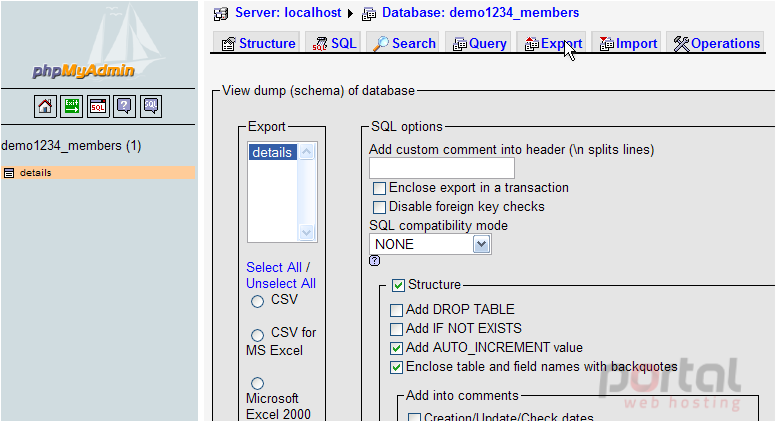Focus the custom header comment field
Viewport: 776px width, 422px height.
tap(442, 168)
